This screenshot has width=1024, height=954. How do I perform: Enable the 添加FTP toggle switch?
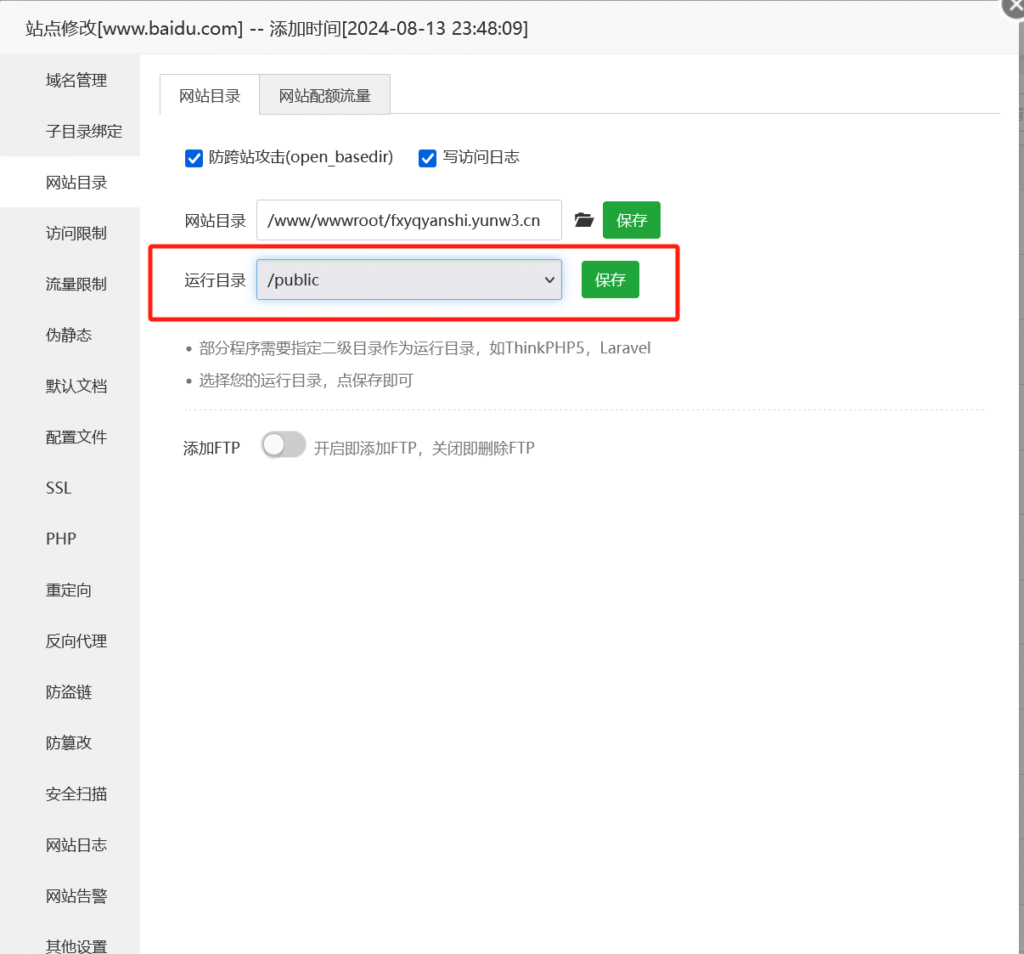(283, 445)
